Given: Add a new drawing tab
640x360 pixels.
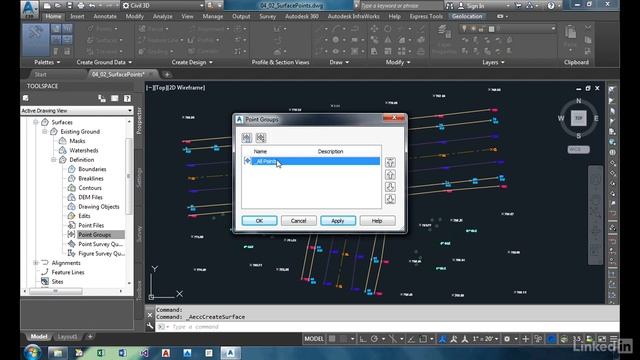Looking at the screenshot, I should click(x=167, y=74).
